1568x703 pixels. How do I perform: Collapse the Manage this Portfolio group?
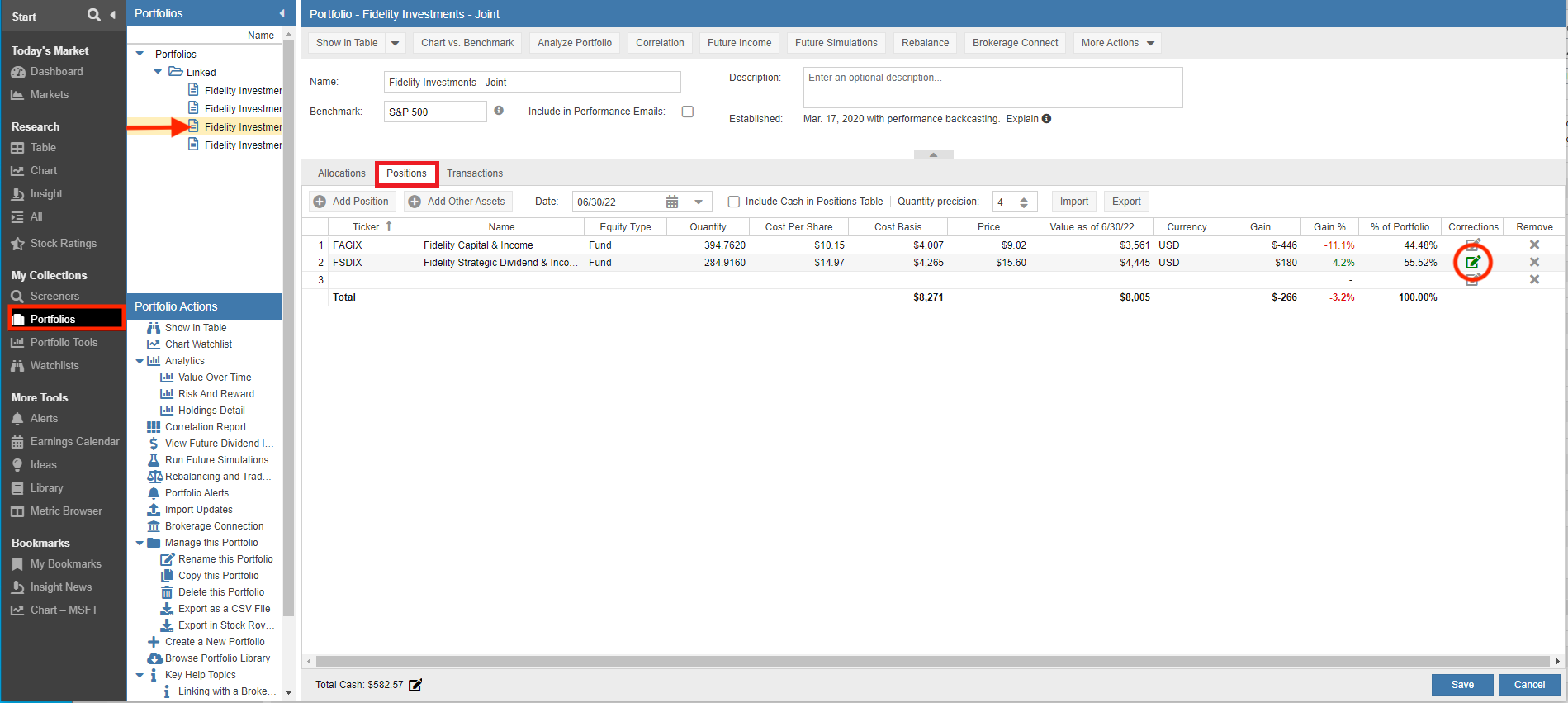coord(140,543)
